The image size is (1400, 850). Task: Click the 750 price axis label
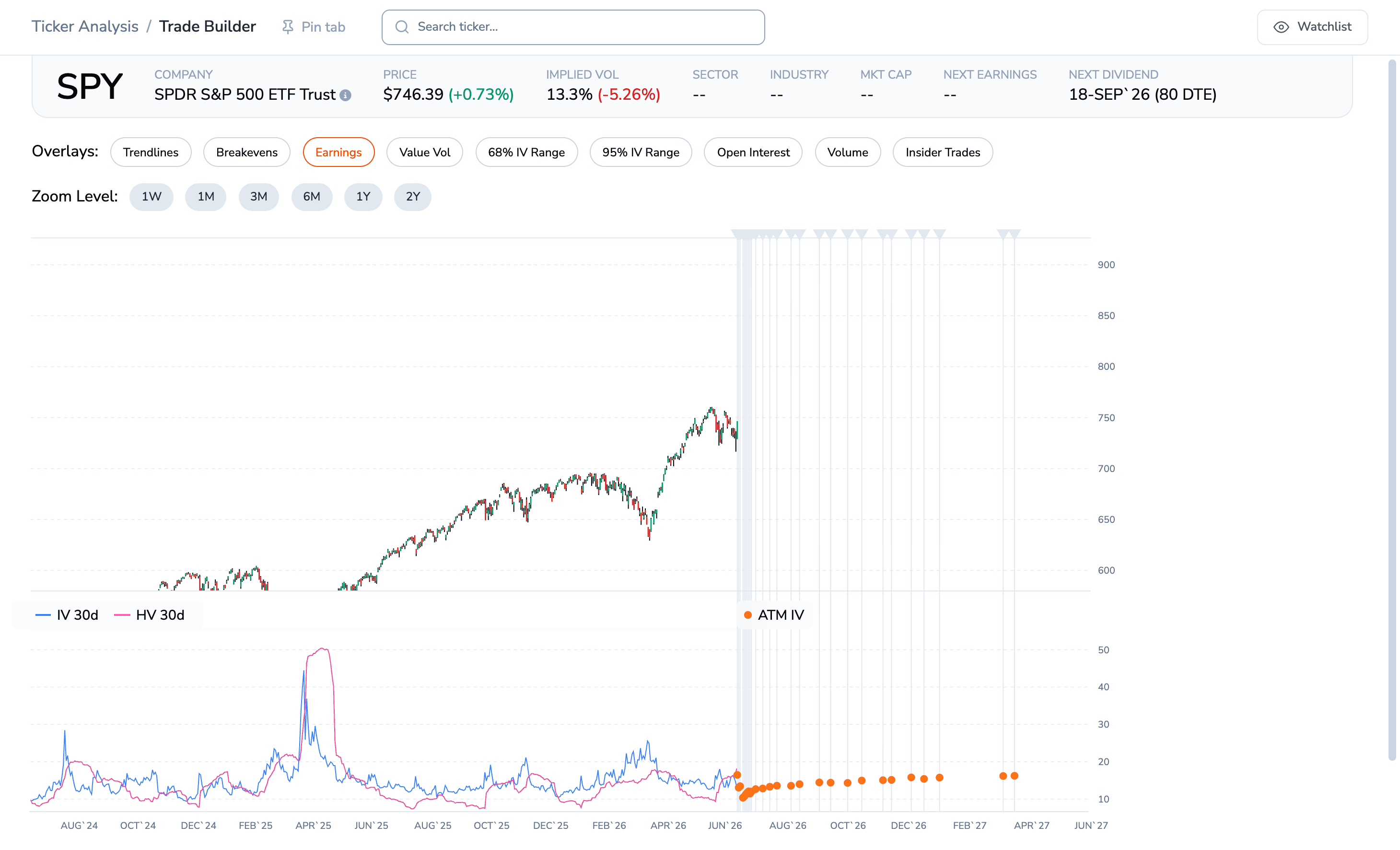tap(1106, 417)
